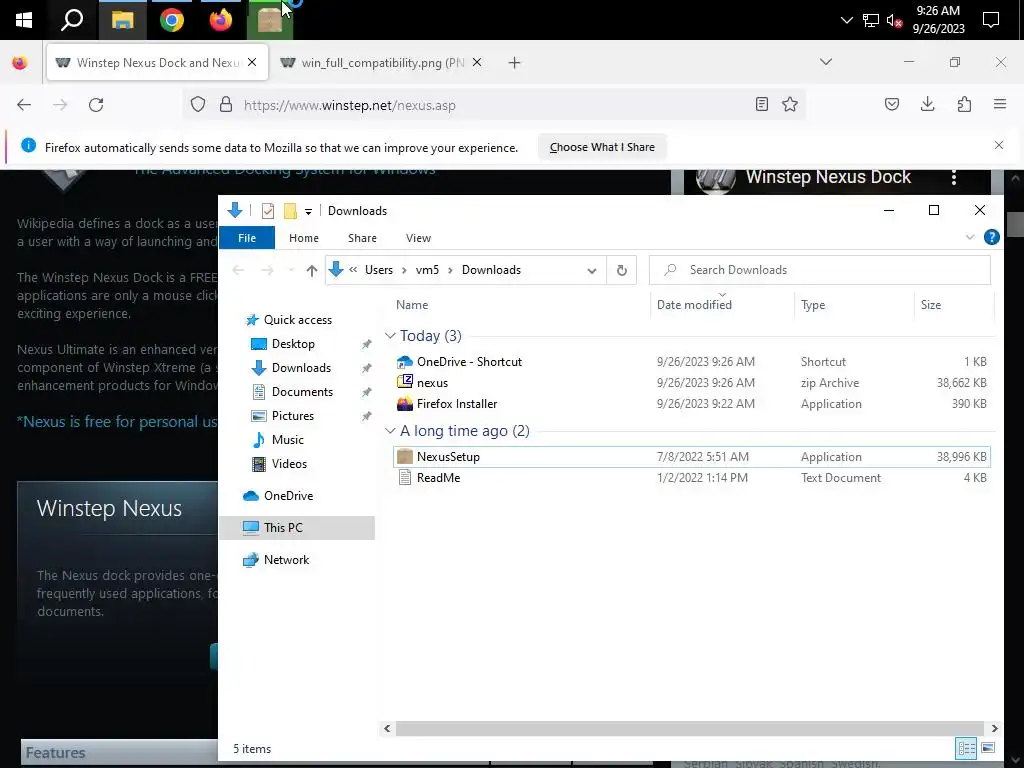1024x768 pixels.
Task: Open Firefox downloads panel
Action: click(927, 104)
